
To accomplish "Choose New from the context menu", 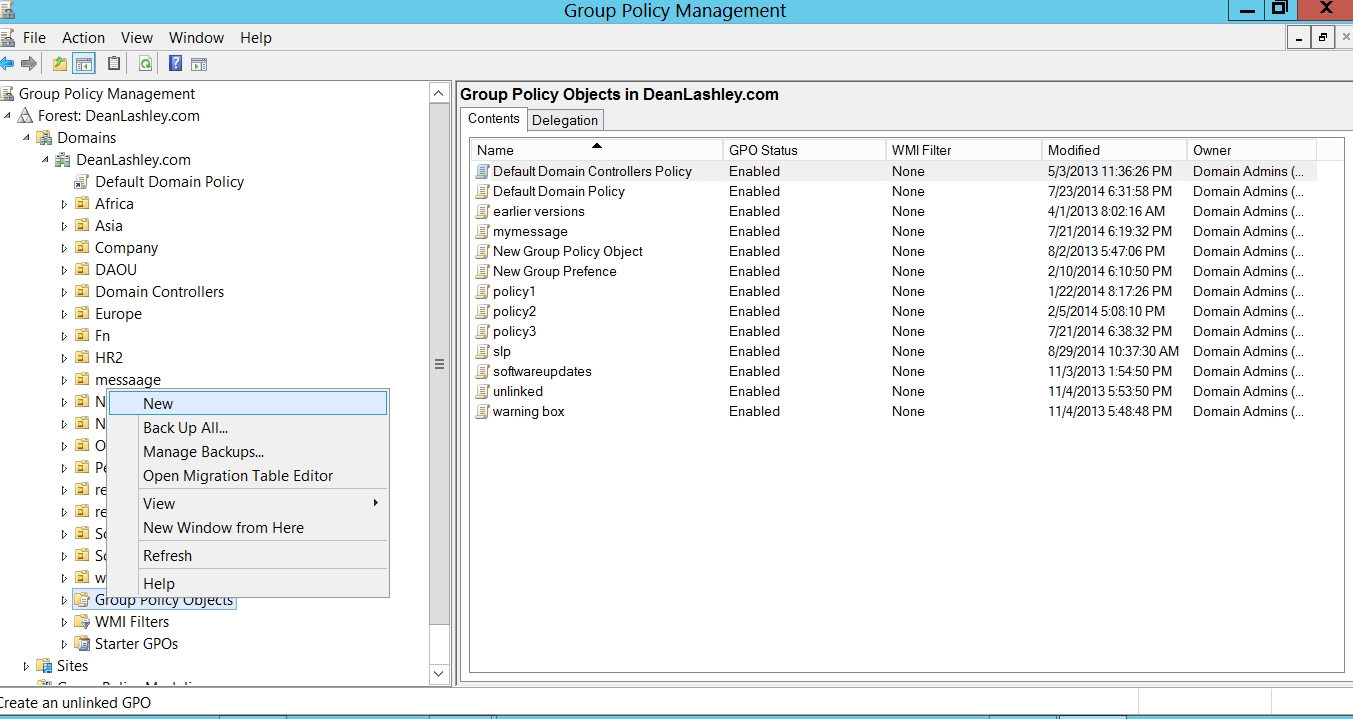I will coord(158,404).
